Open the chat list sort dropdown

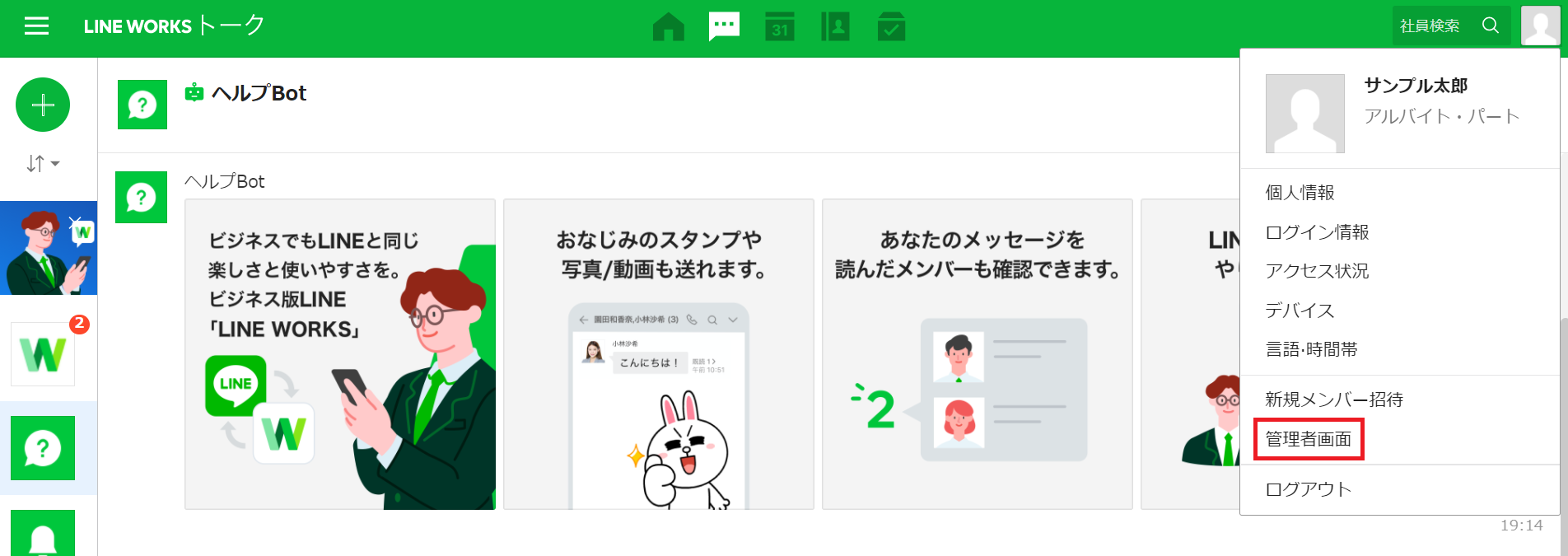(43, 164)
